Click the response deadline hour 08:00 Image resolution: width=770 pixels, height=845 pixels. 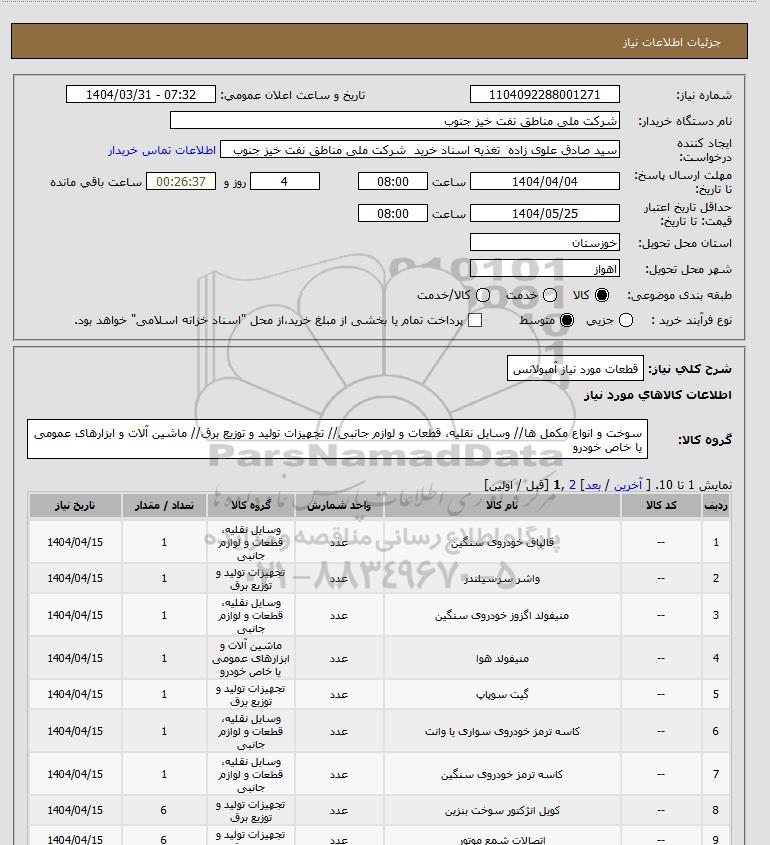(393, 182)
